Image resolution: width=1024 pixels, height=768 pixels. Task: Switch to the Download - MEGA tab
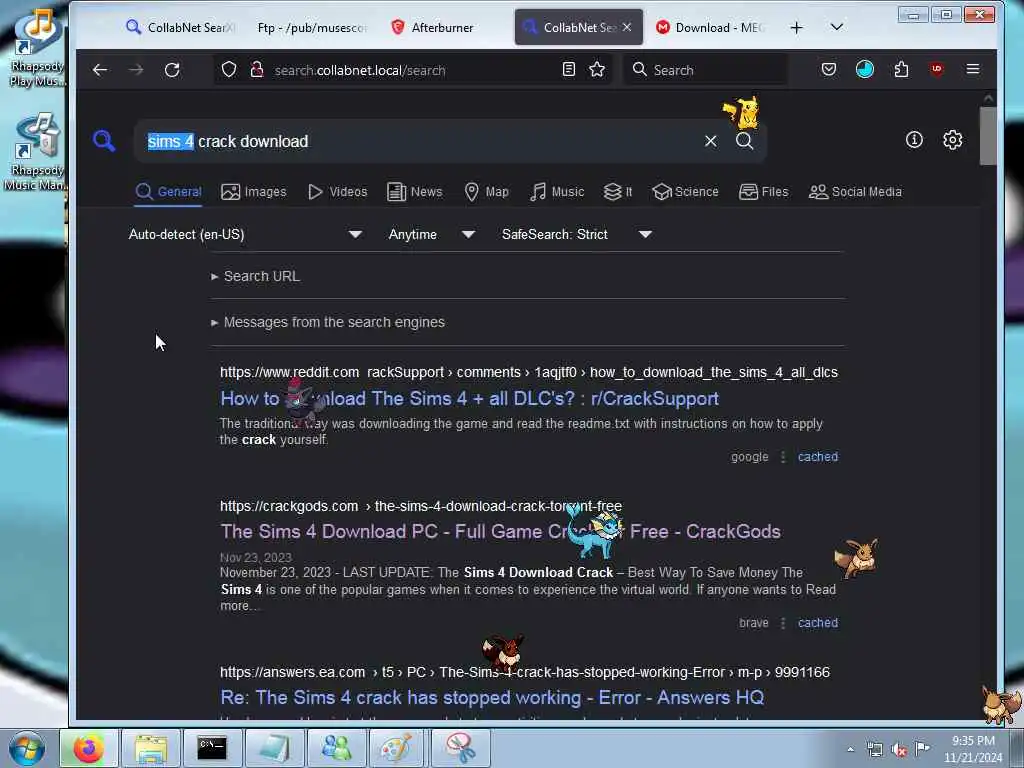click(x=711, y=27)
